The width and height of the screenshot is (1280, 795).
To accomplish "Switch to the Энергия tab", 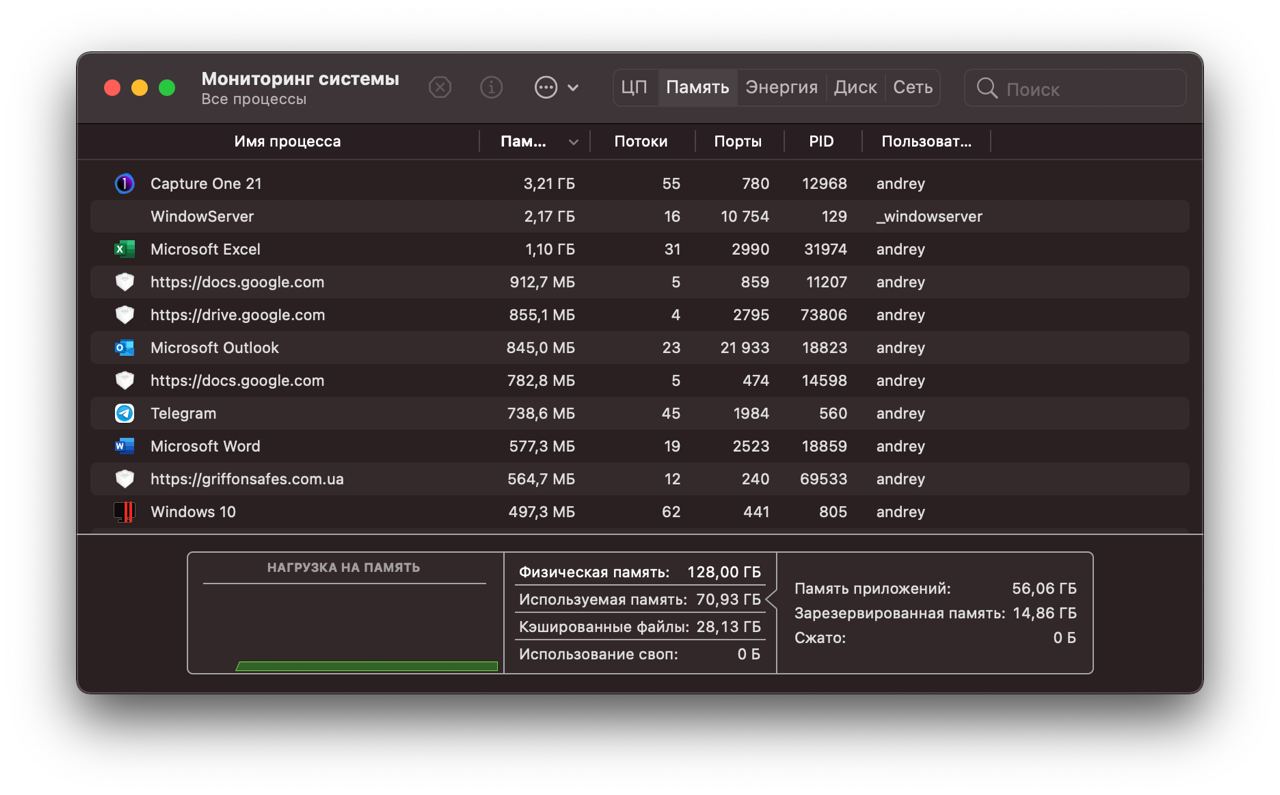I will click(x=781, y=88).
